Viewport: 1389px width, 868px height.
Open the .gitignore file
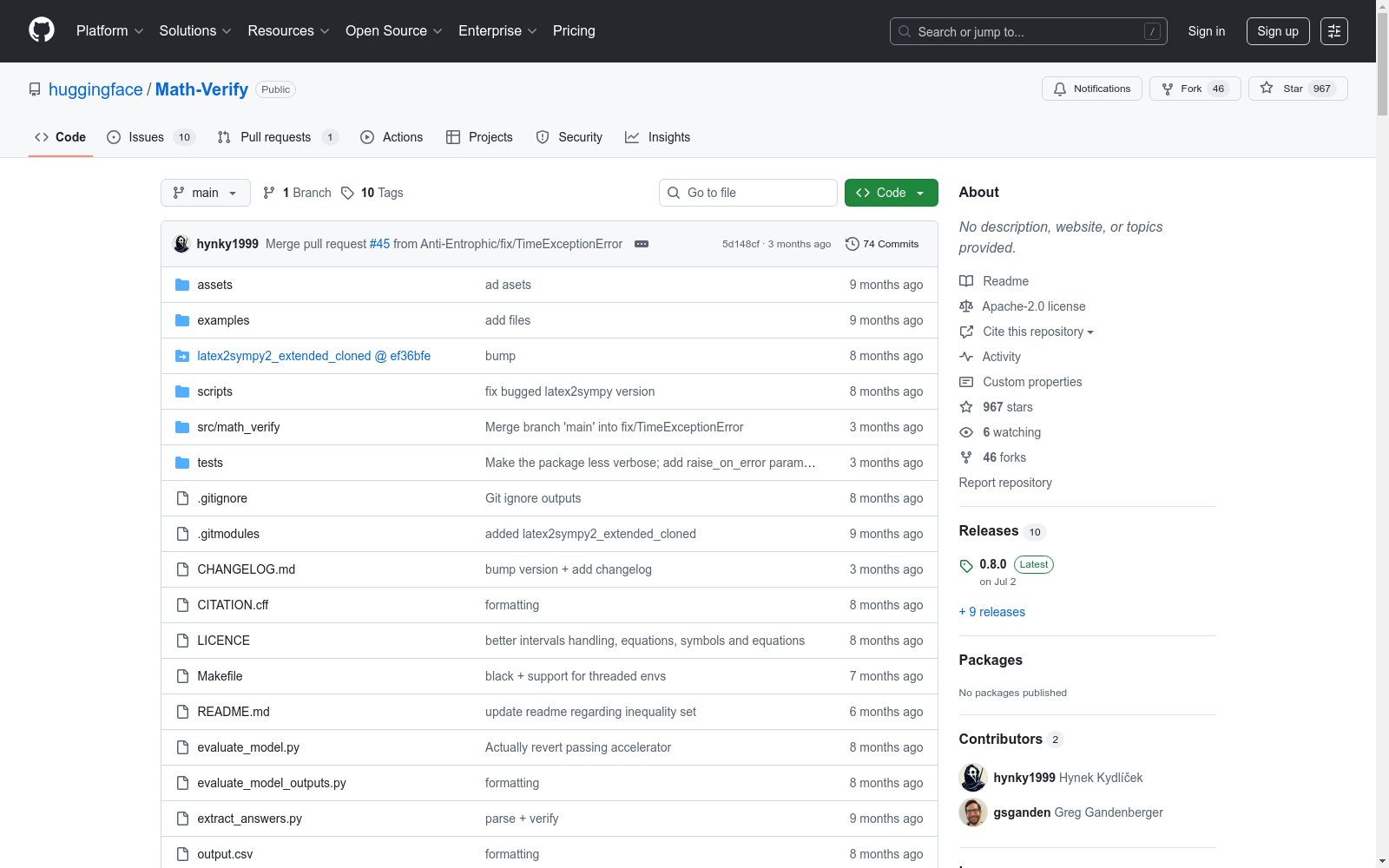[222, 498]
